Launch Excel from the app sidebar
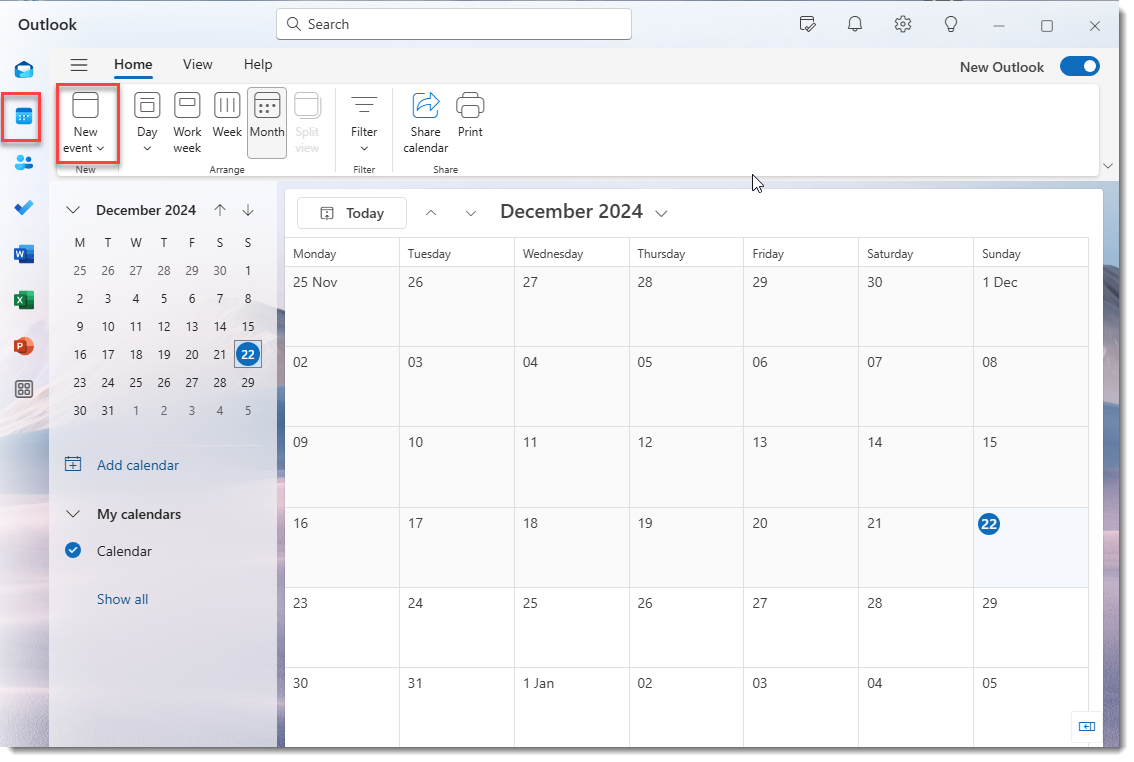Image resolution: width=1134 pixels, height=762 pixels. pyautogui.click(x=23, y=299)
